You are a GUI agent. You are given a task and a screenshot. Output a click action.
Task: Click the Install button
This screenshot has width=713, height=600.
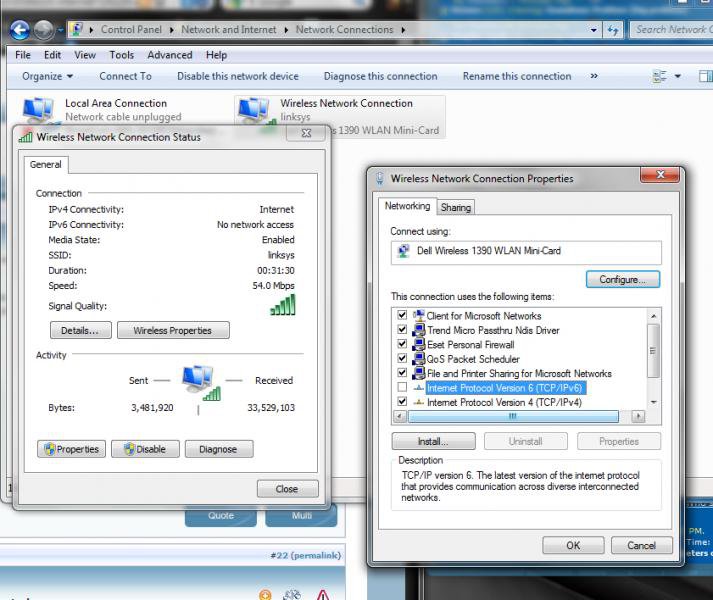433,441
